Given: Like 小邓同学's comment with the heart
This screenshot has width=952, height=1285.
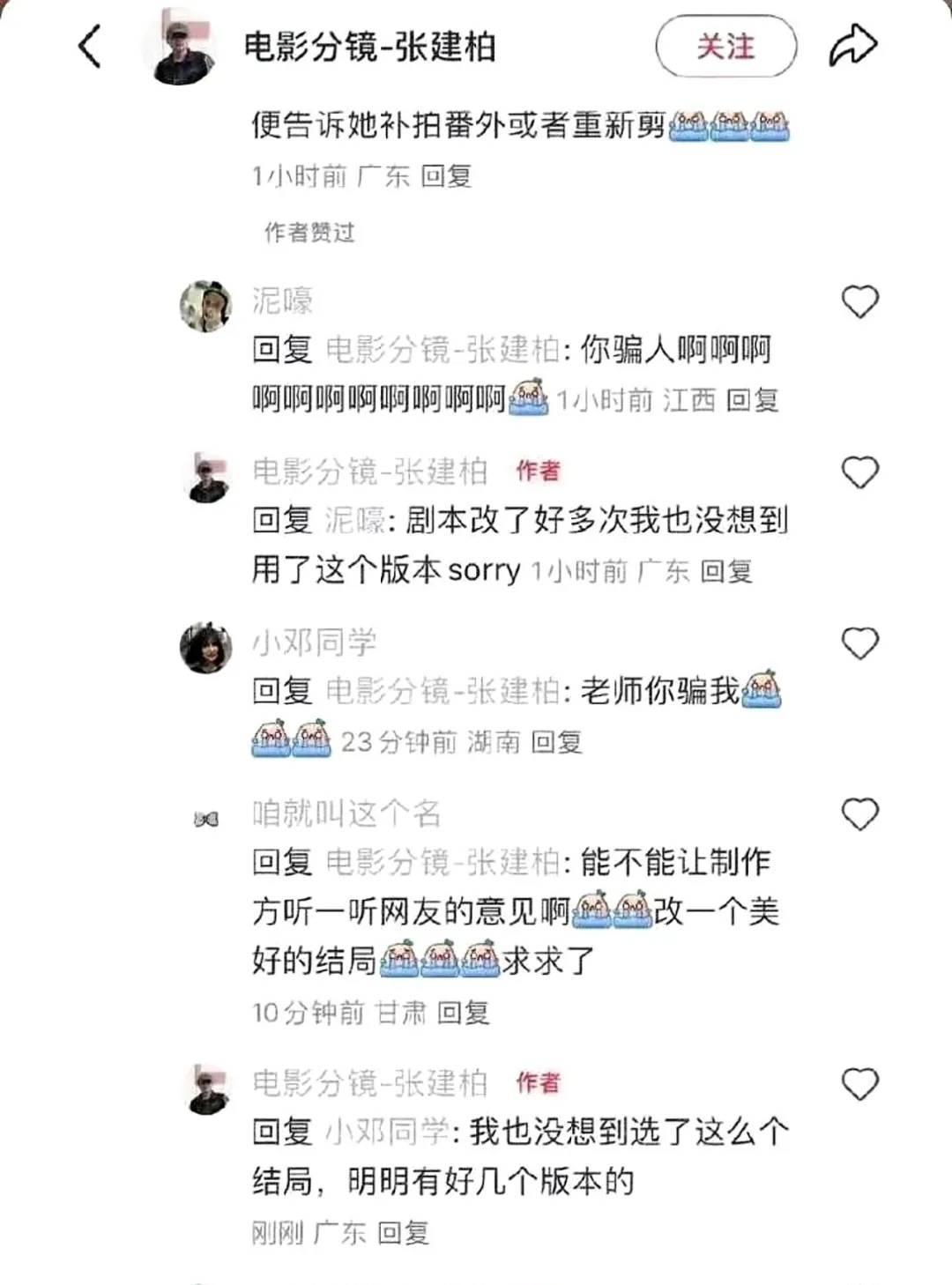Looking at the screenshot, I should (x=859, y=644).
